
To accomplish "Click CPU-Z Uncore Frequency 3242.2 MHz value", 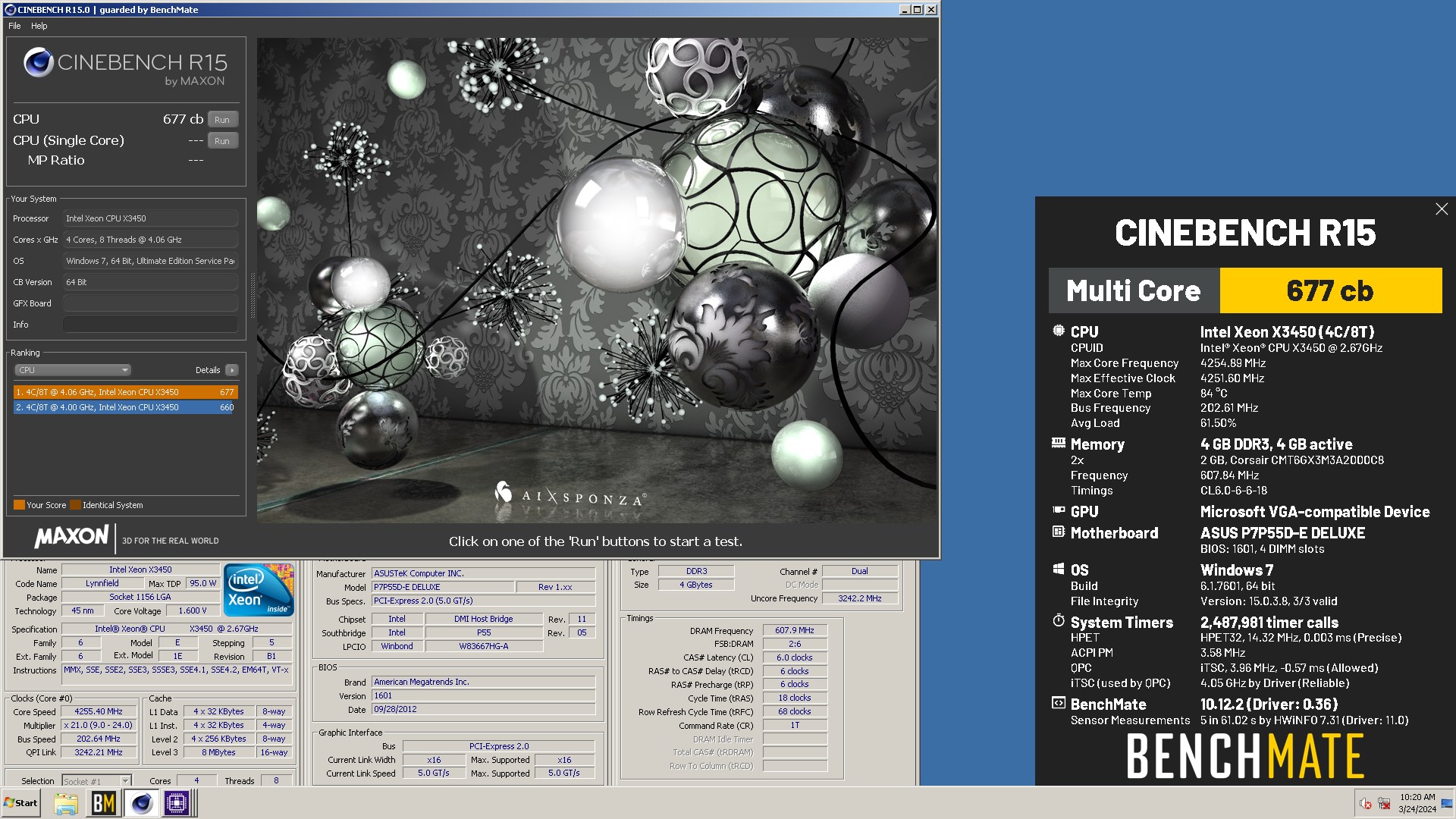I will click(860, 599).
